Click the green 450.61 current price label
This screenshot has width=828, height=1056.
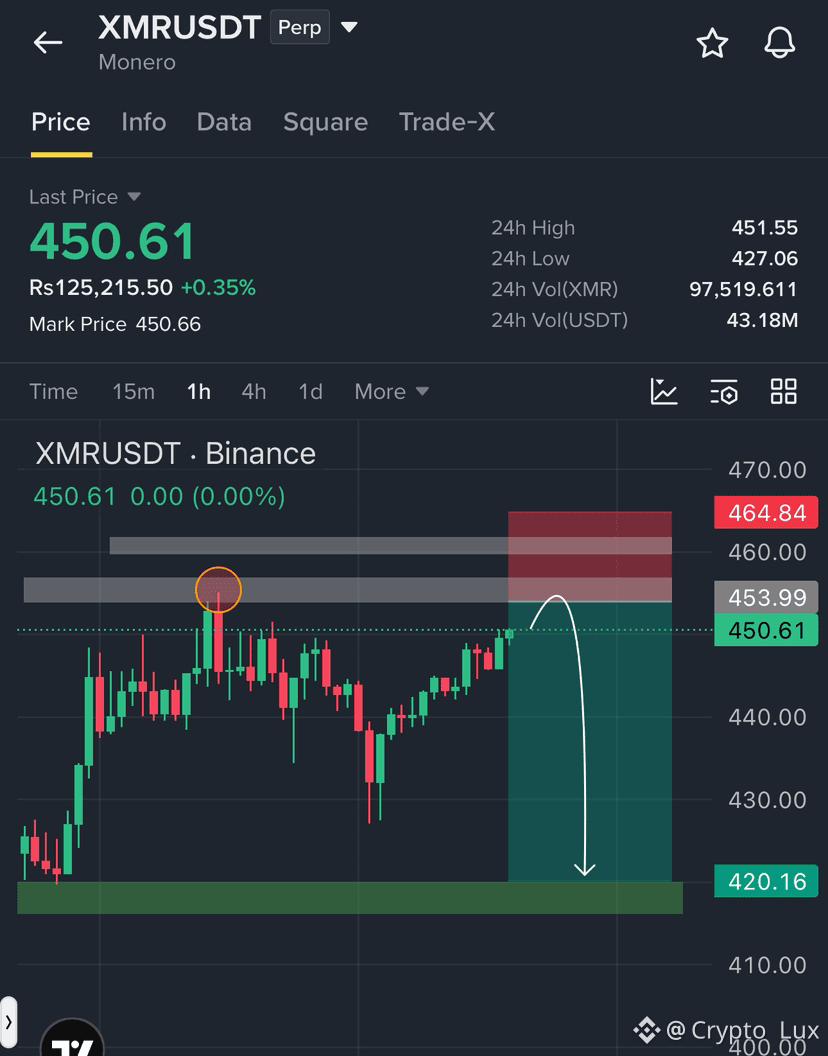pyautogui.click(x=766, y=630)
